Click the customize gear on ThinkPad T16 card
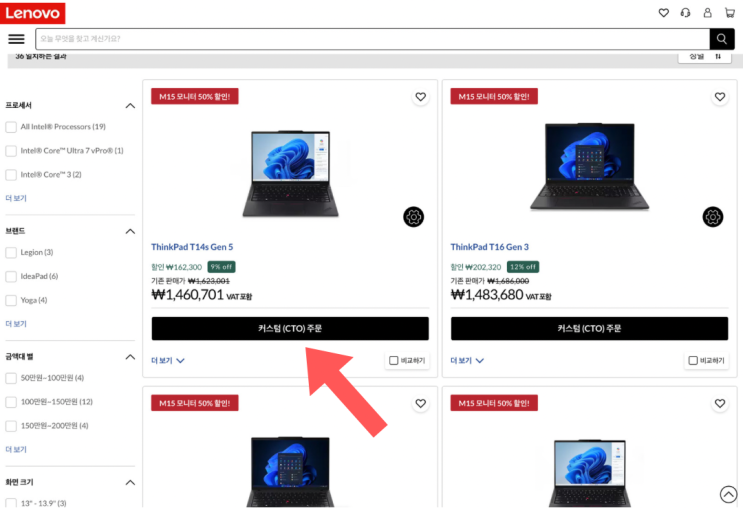 click(x=713, y=217)
